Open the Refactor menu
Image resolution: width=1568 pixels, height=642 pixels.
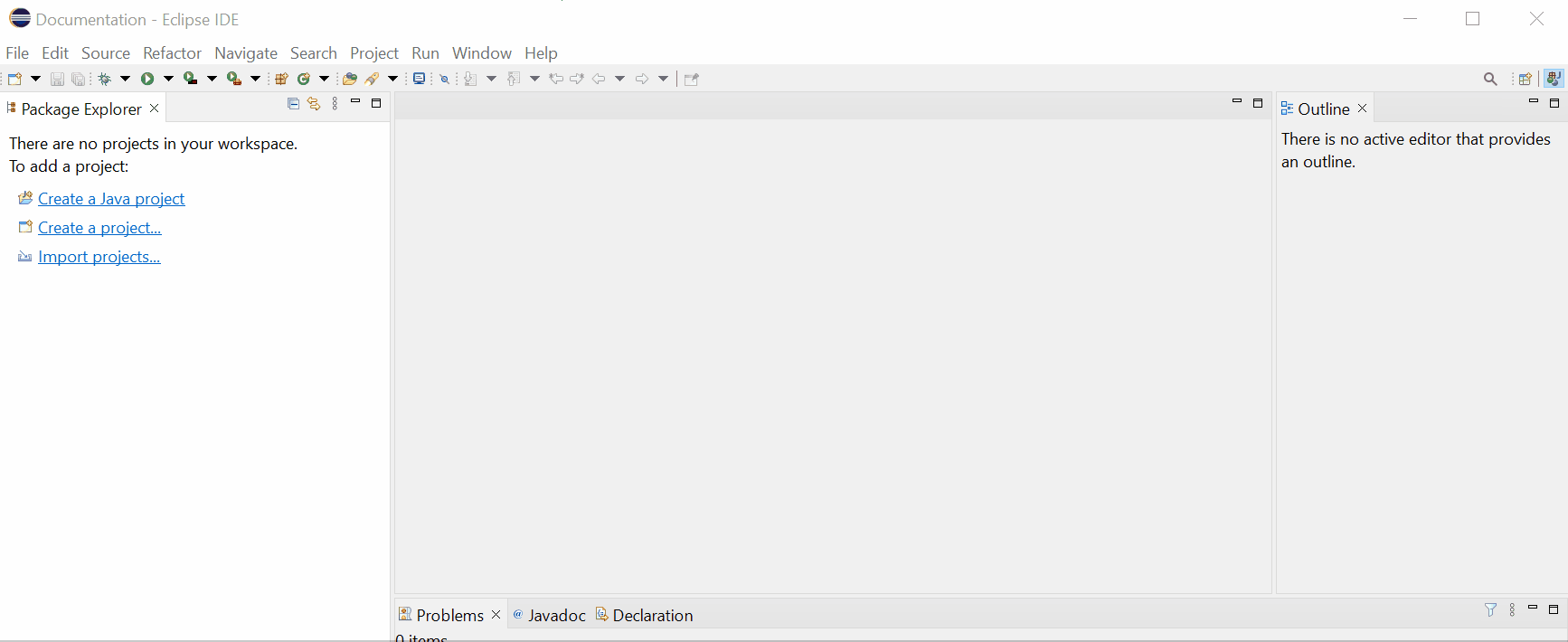(x=172, y=53)
